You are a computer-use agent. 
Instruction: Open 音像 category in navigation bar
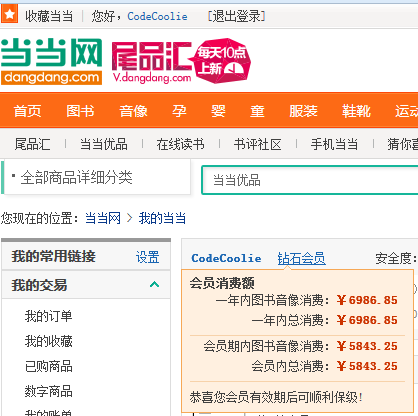click(x=133, y=111)
